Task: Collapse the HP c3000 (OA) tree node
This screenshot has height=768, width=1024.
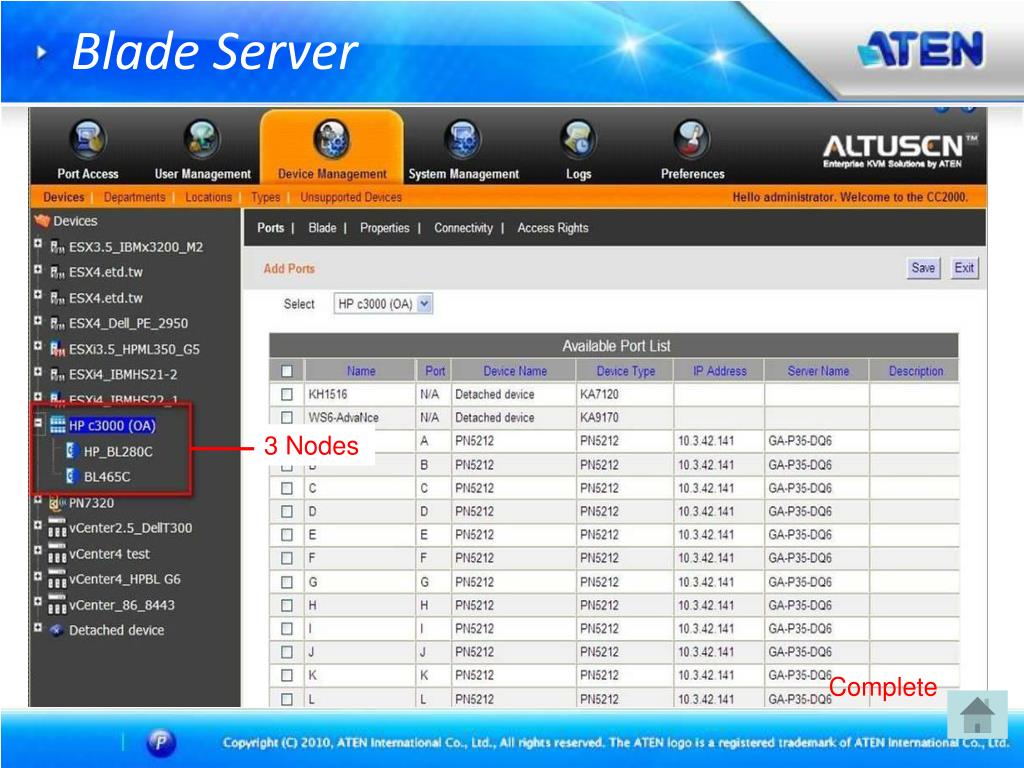Action: 38,423
